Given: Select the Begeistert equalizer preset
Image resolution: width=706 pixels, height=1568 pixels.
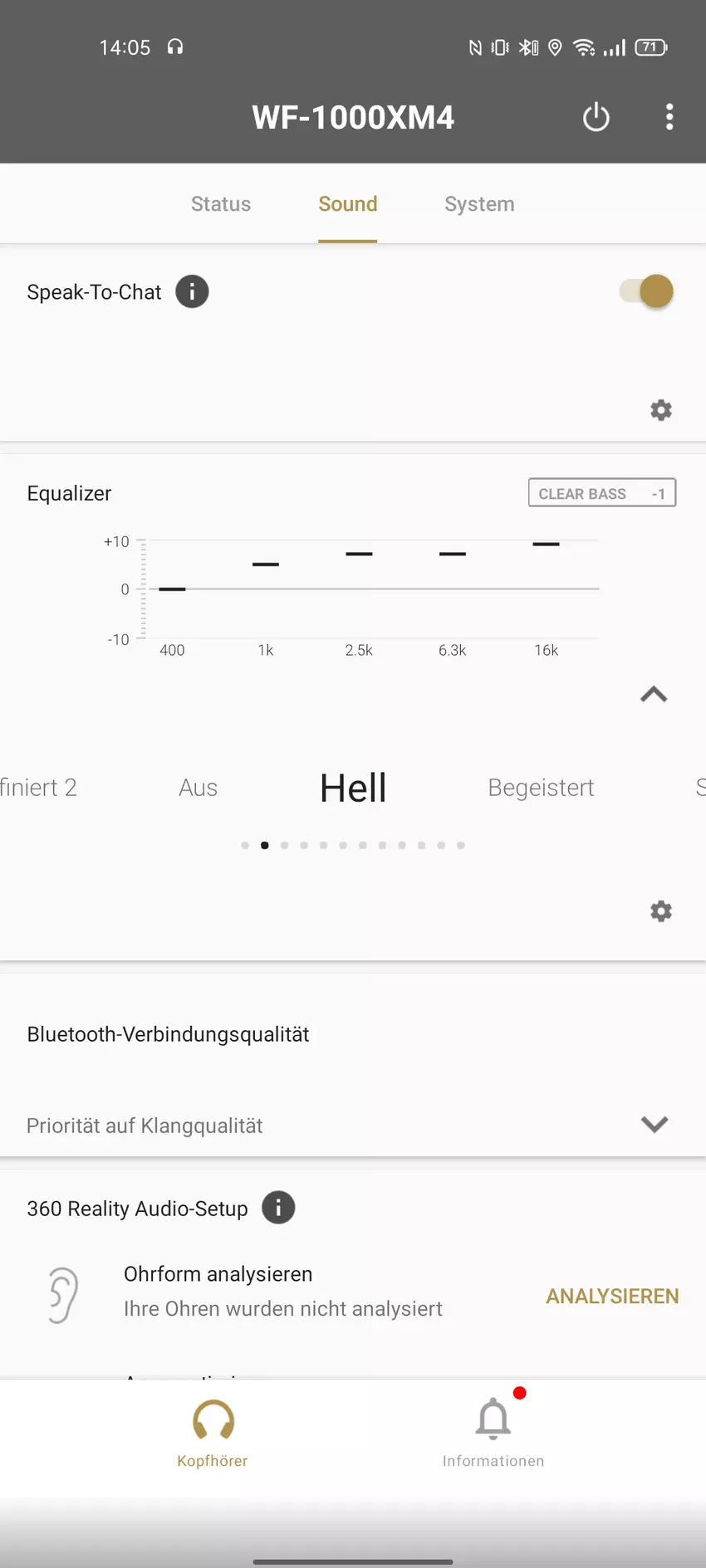Looking at the screenshot, I should [541, 788].
